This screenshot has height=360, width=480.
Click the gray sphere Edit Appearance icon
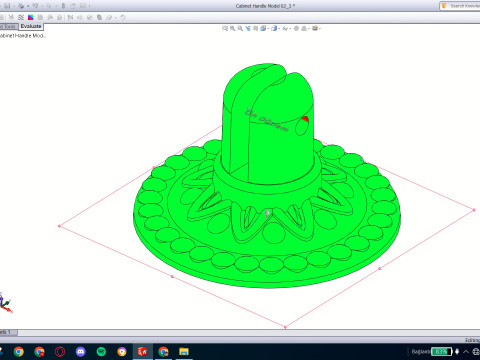296,29
